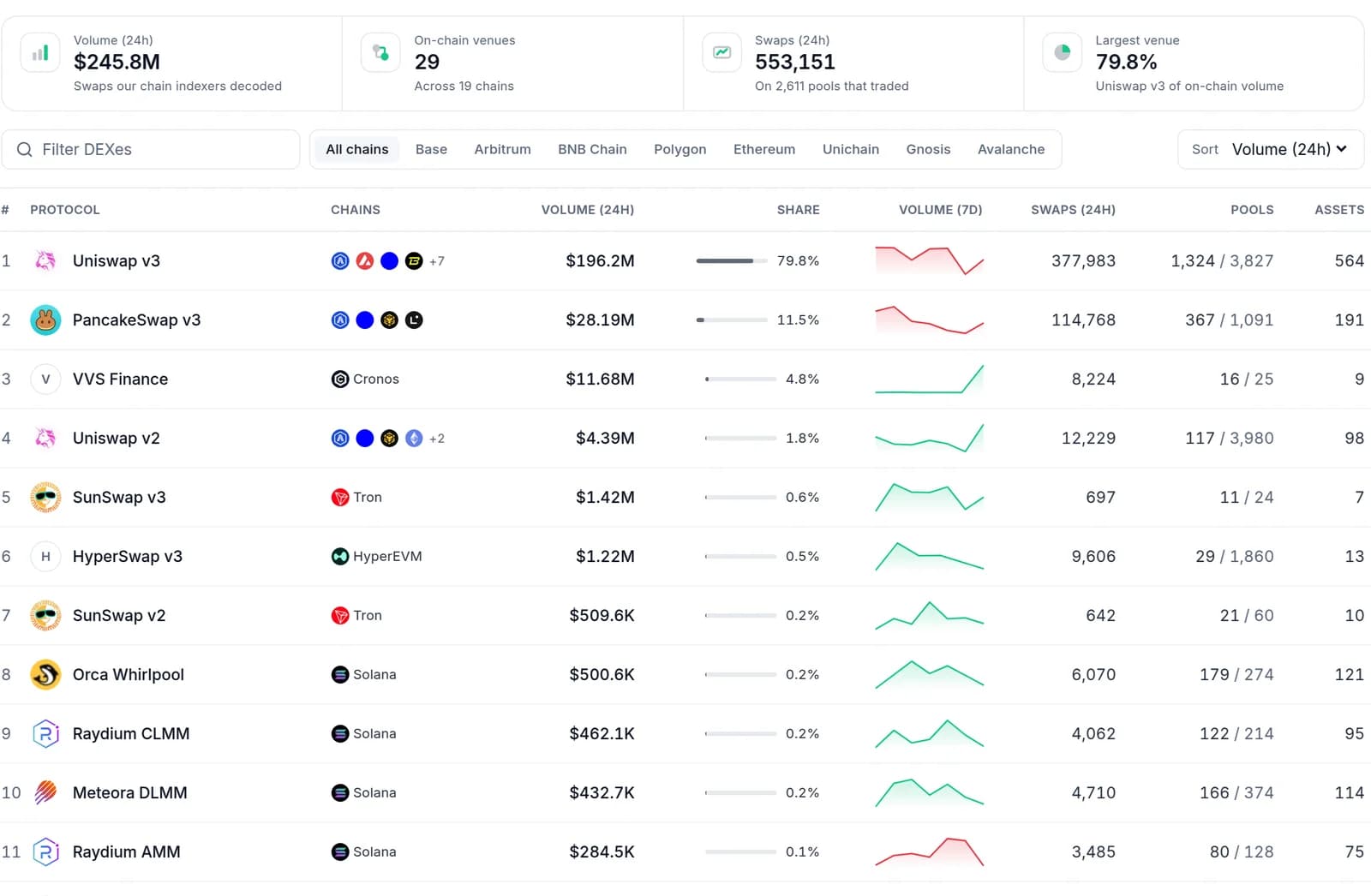Click the Raydium CLMM logo

[x=45, y=734]
